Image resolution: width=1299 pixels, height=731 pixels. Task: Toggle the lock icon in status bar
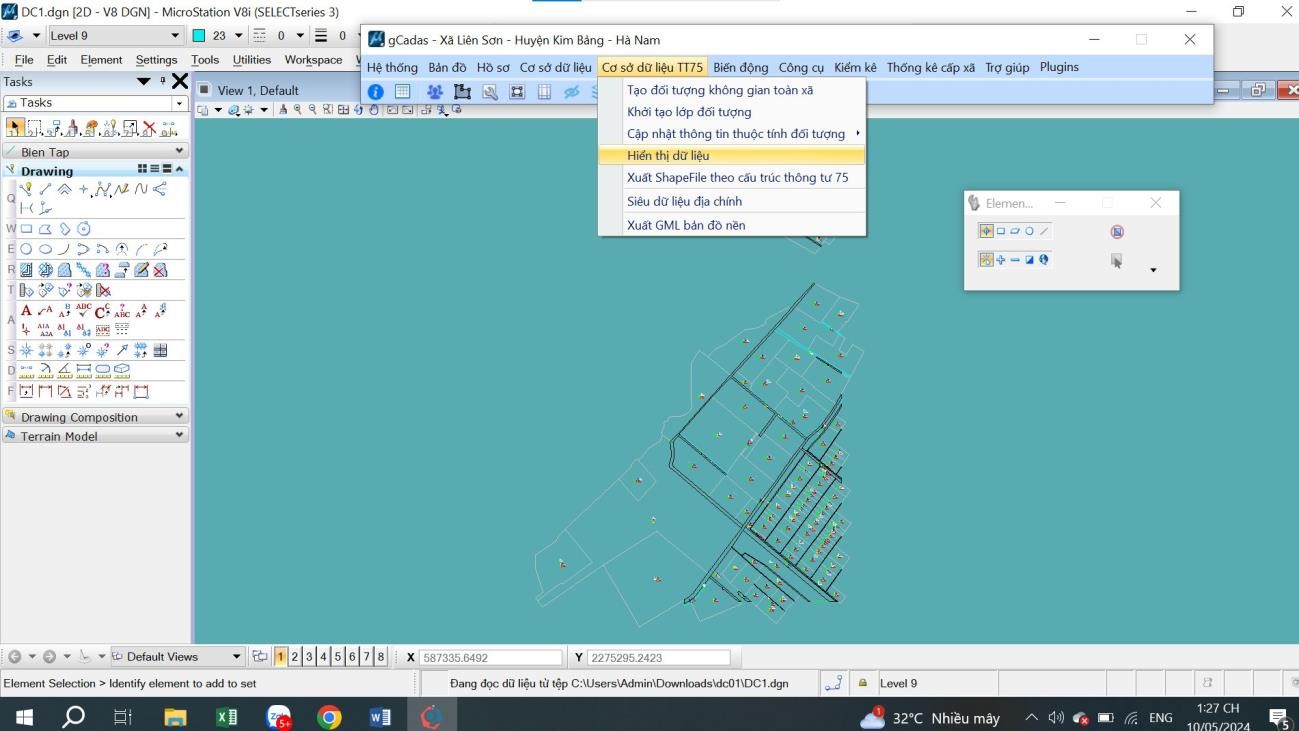(863, 683)
